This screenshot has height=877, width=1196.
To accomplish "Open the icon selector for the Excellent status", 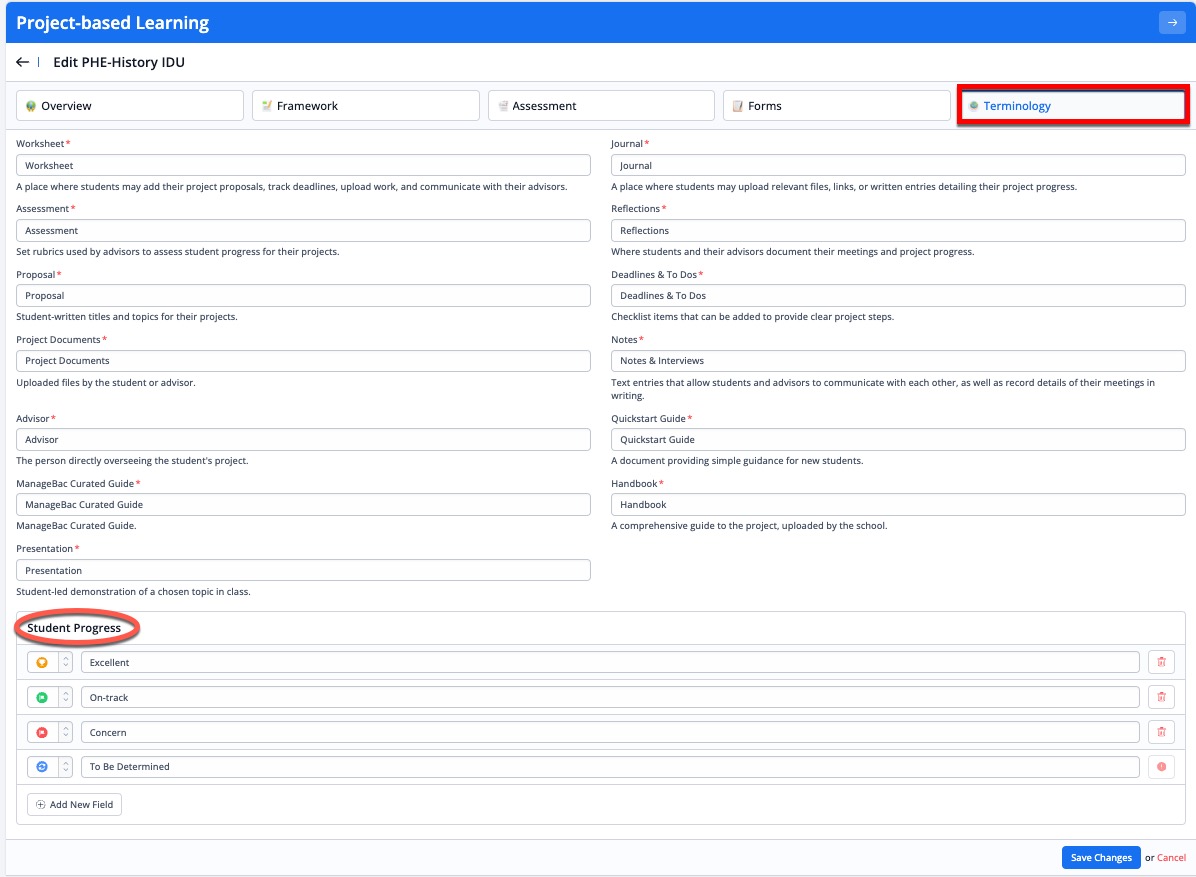I will click(x=50, y=662).
